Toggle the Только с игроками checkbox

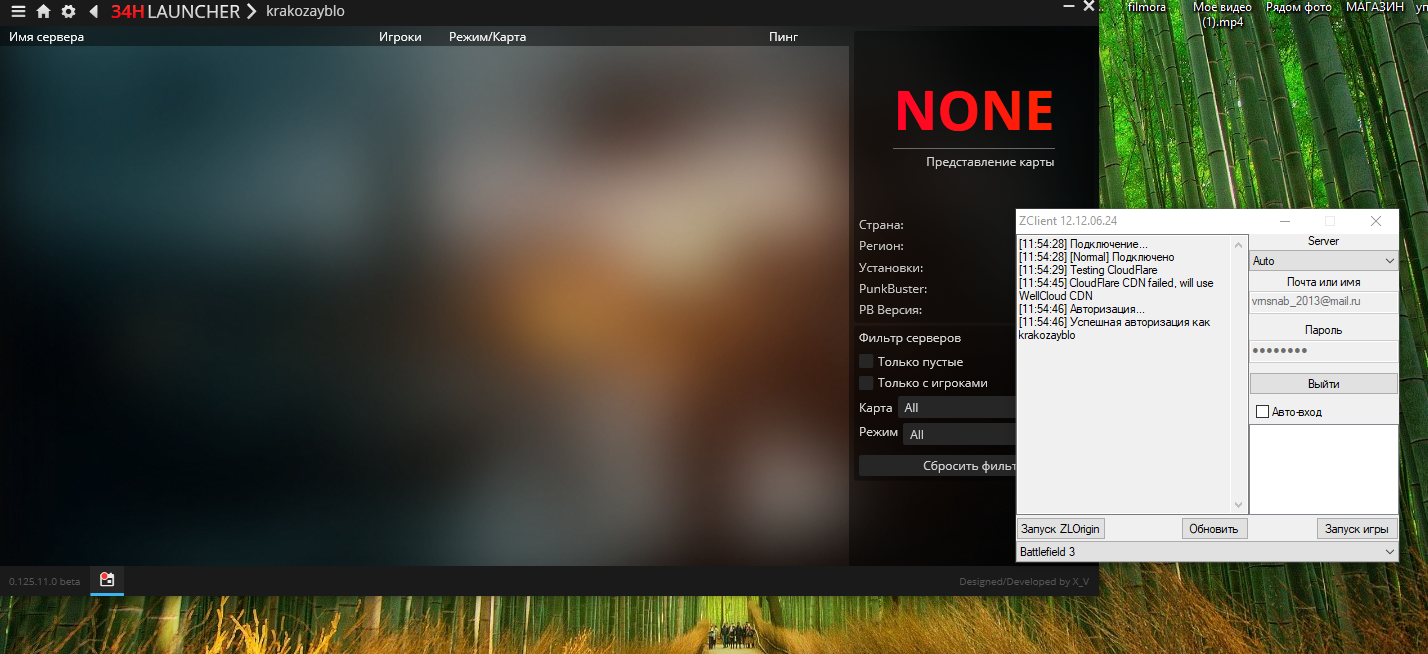pyautogui.click(x=866, y=383)
